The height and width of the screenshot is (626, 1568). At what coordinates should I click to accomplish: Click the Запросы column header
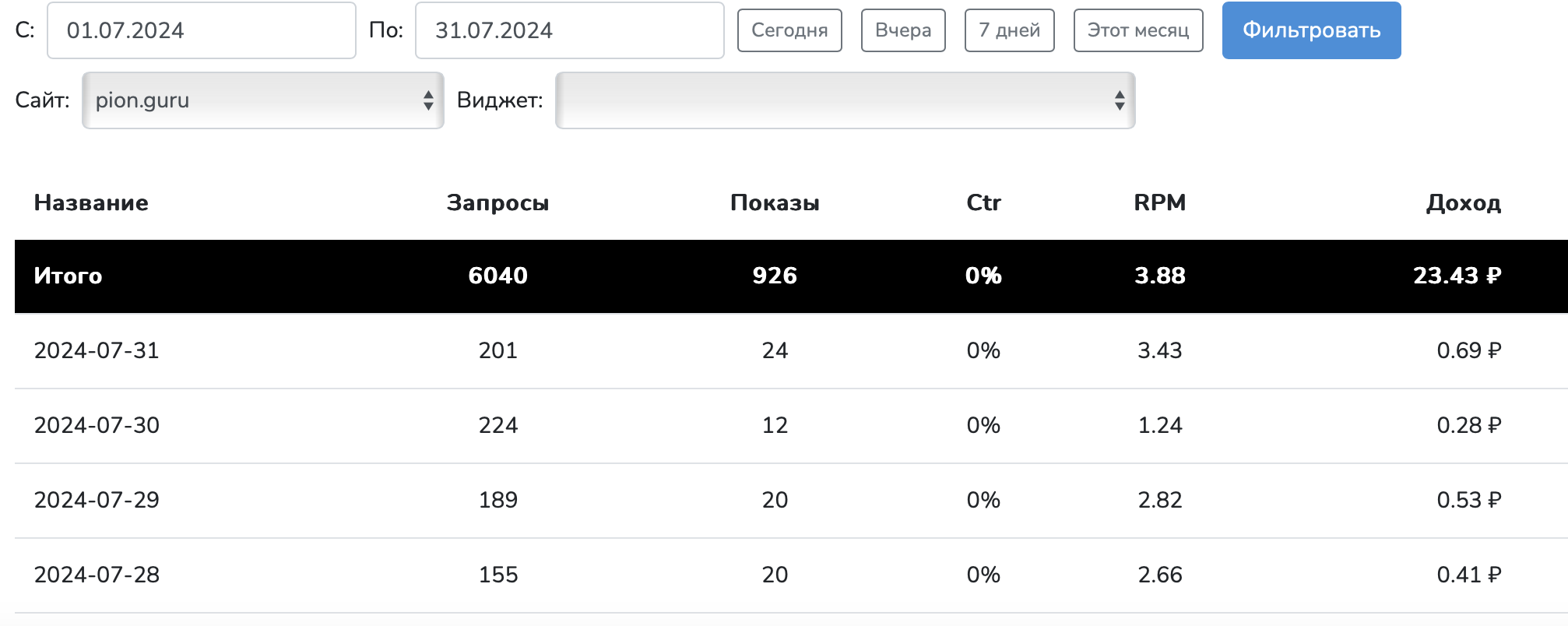(x=497, y=202)
